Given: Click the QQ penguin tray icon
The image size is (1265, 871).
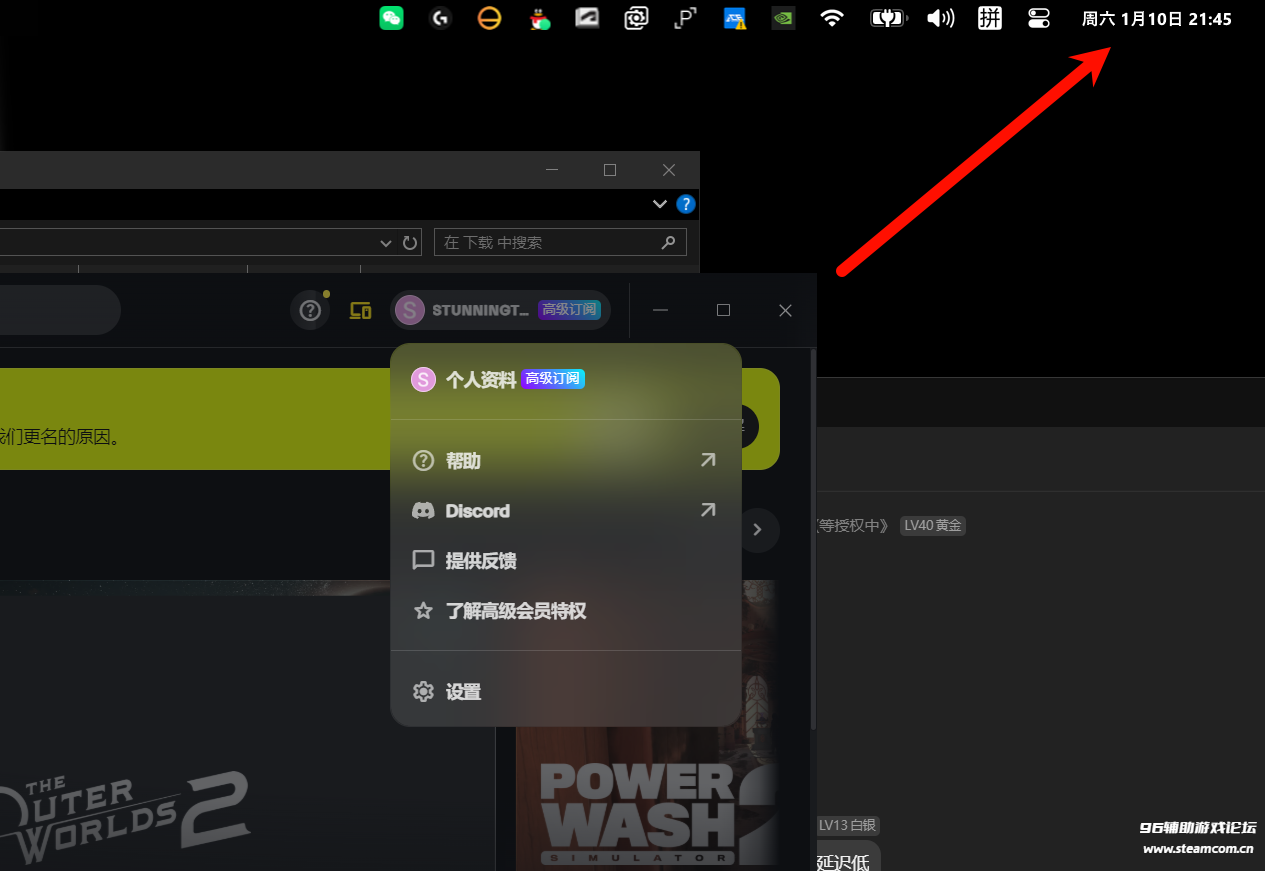Looking at the screenshot, I should pos(539,18).
